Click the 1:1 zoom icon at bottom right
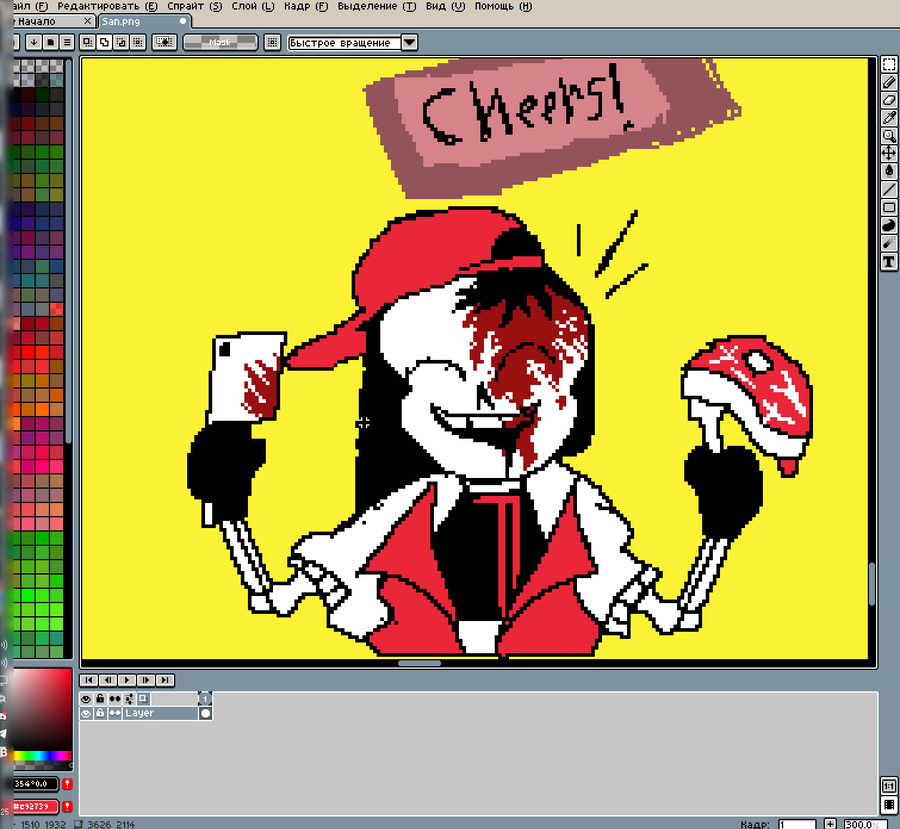This screenshot has width=900, height=829. [889, 787]
